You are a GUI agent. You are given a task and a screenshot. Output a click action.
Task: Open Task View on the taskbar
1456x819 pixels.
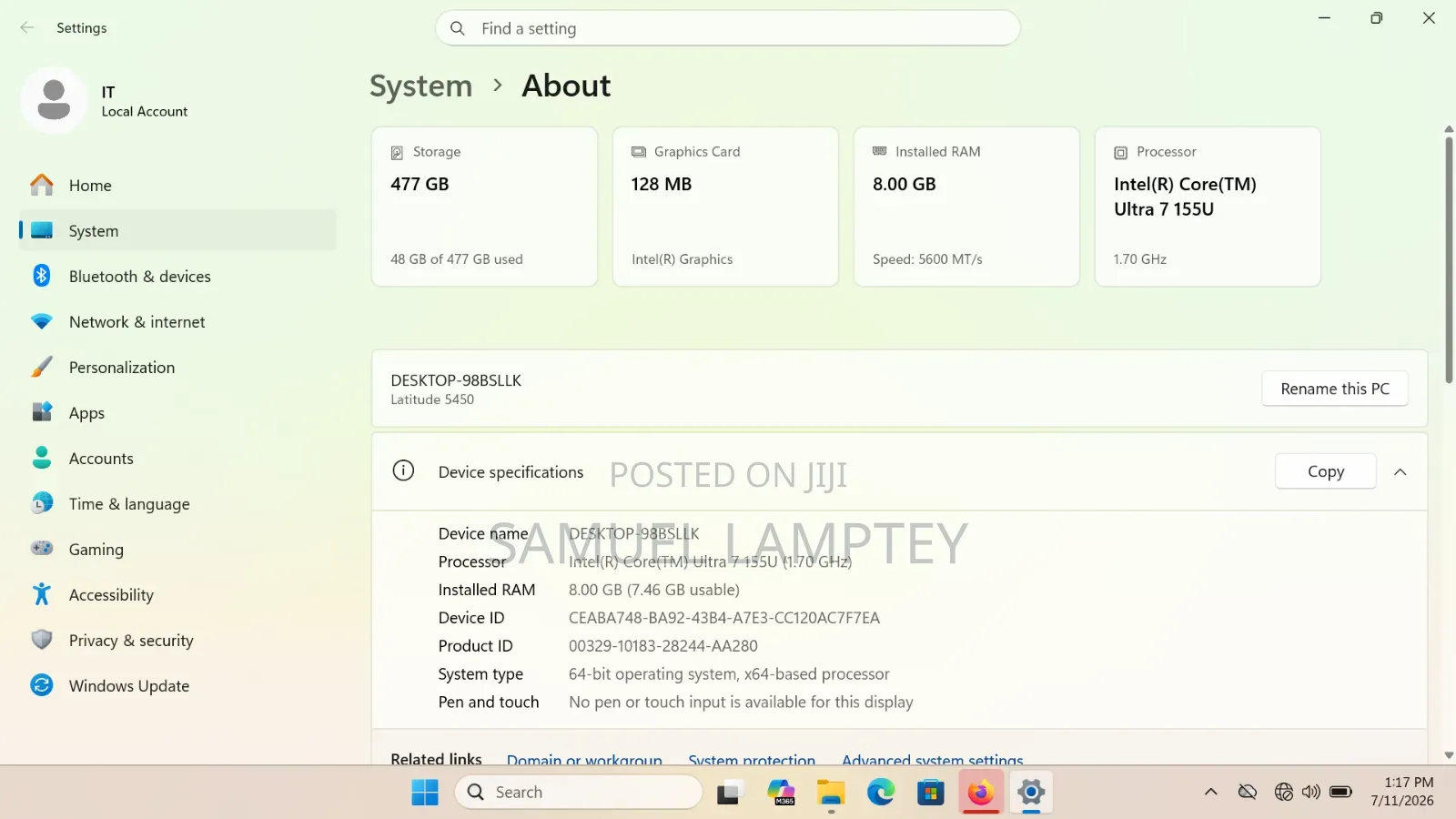coord(729,793)
